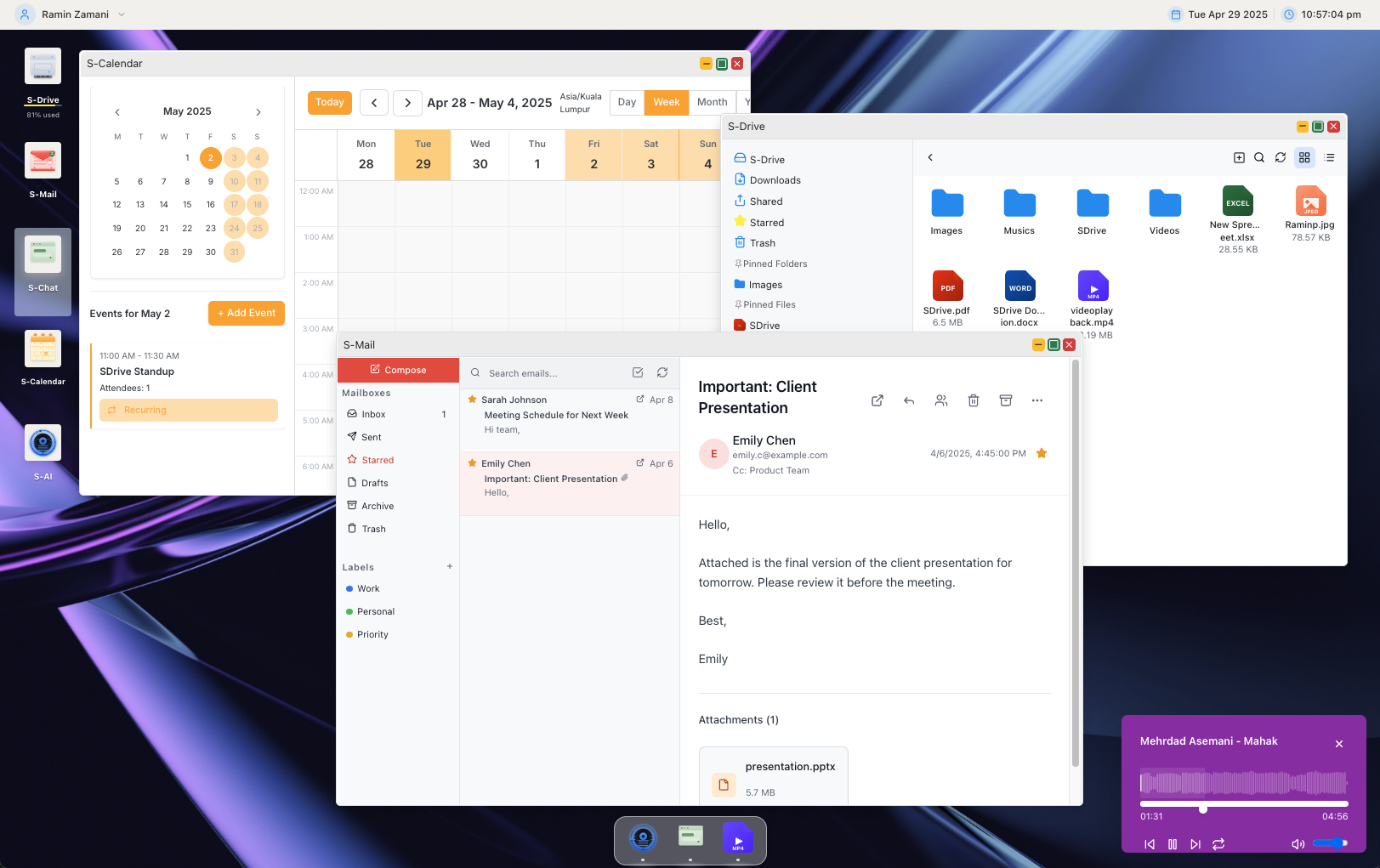
Task: Switch calendar to Month view
Action: [712, 102]
